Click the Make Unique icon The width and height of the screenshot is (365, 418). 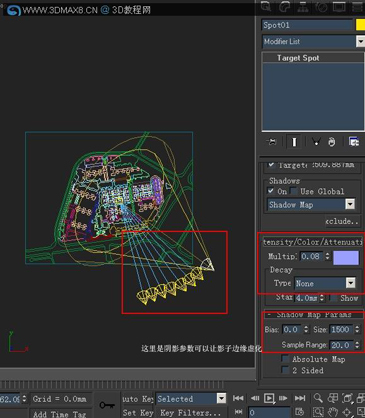tap(316, 142)
